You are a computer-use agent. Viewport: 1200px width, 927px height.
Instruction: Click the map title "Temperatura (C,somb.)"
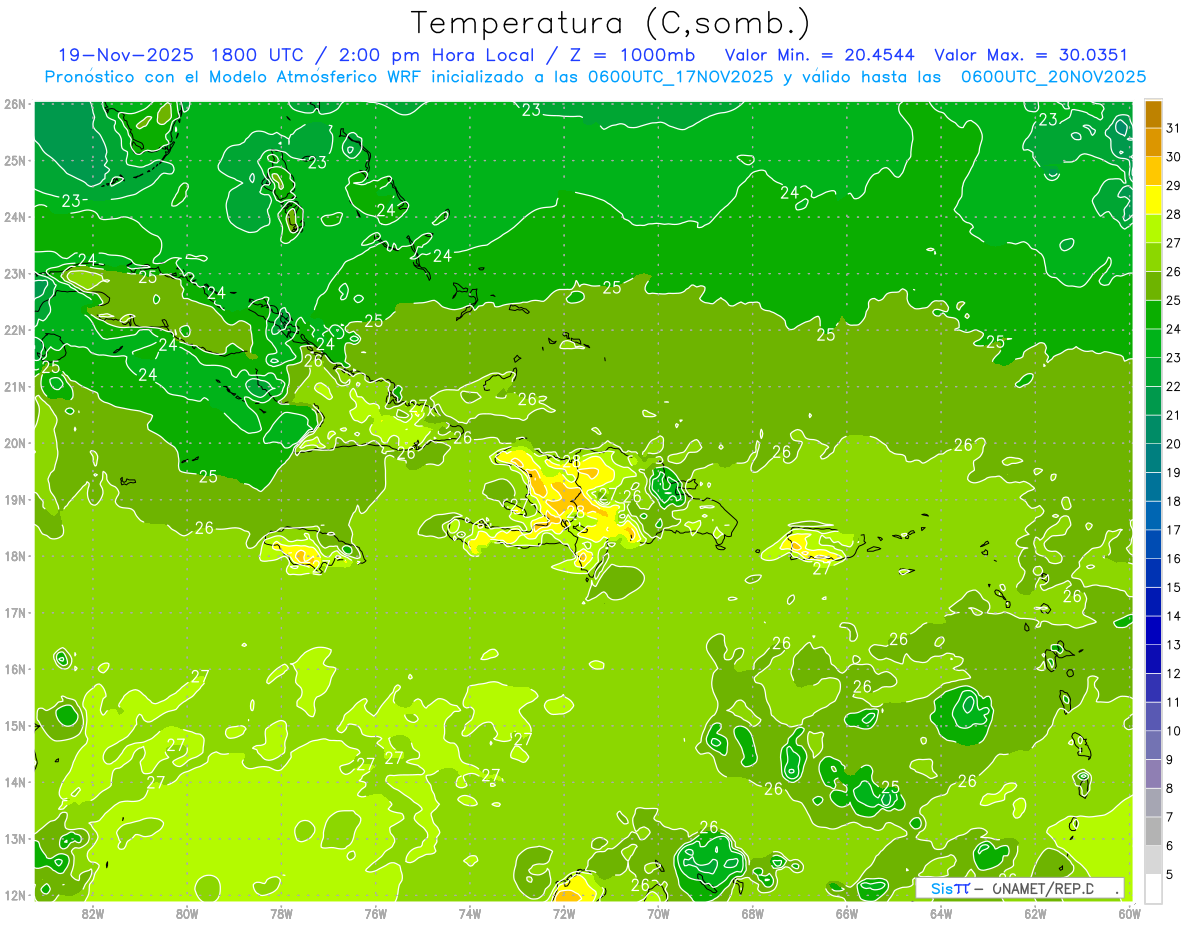610,24
